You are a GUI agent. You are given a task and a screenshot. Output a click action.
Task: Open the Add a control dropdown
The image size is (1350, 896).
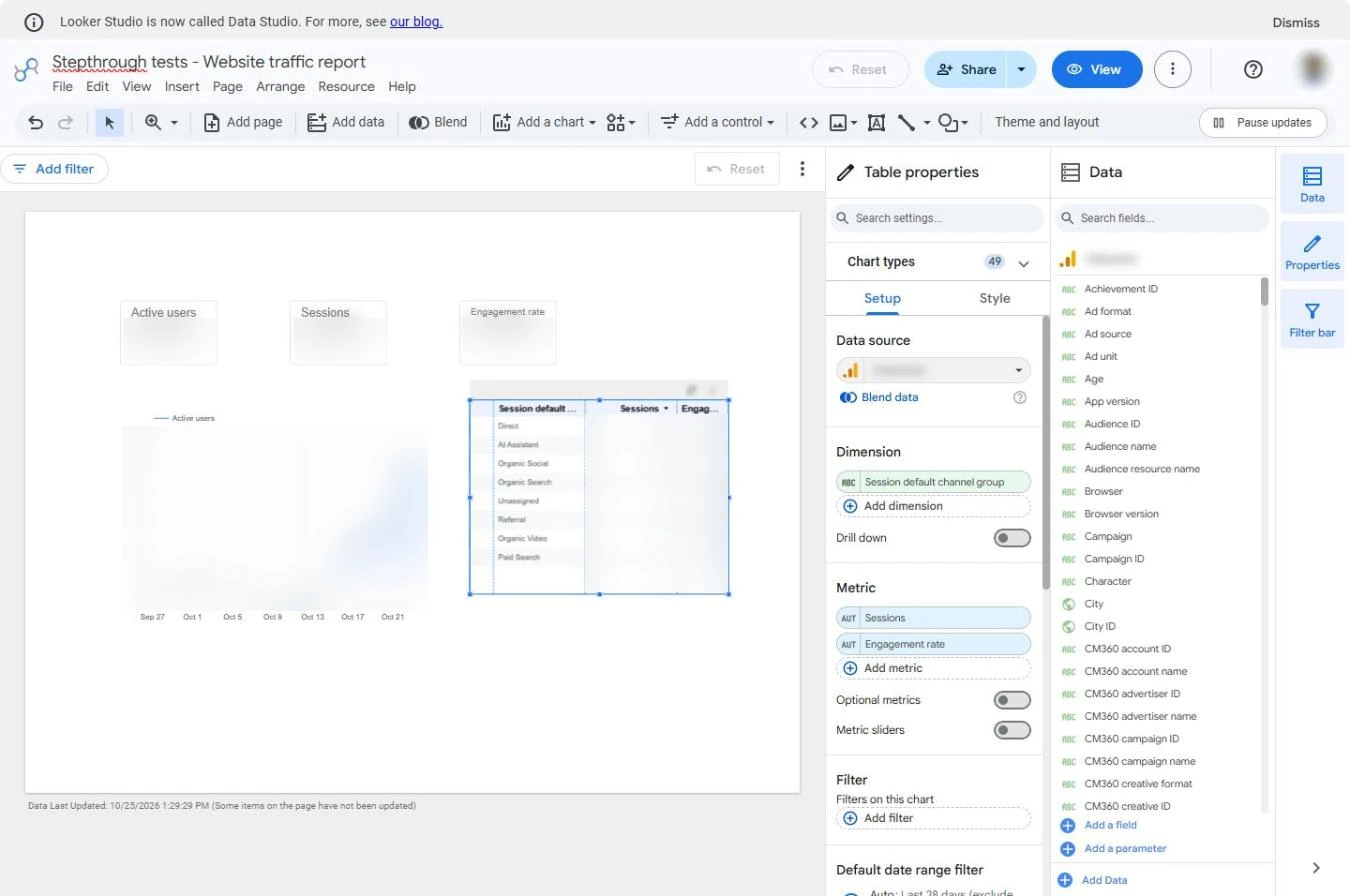tap(717, 122)
